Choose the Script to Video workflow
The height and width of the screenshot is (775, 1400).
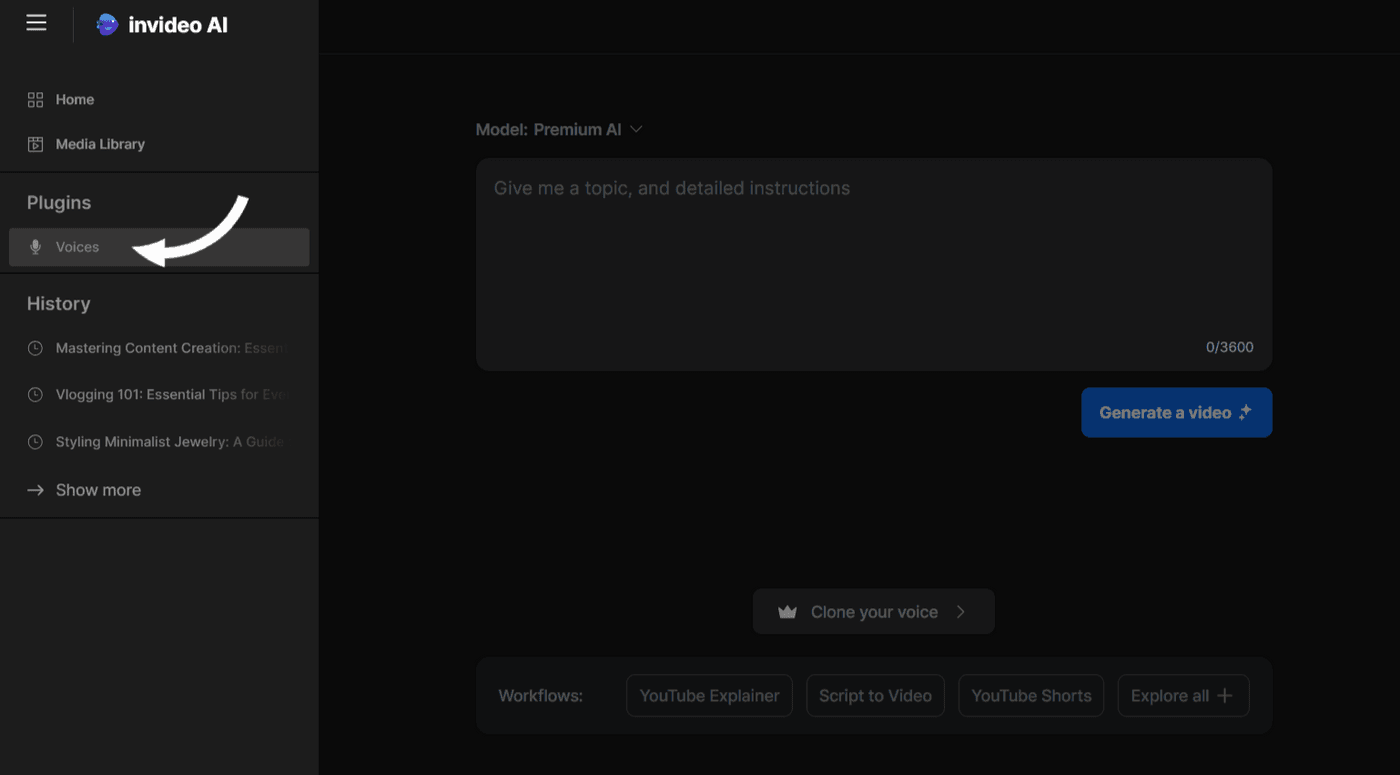click(x=875, y=695)
